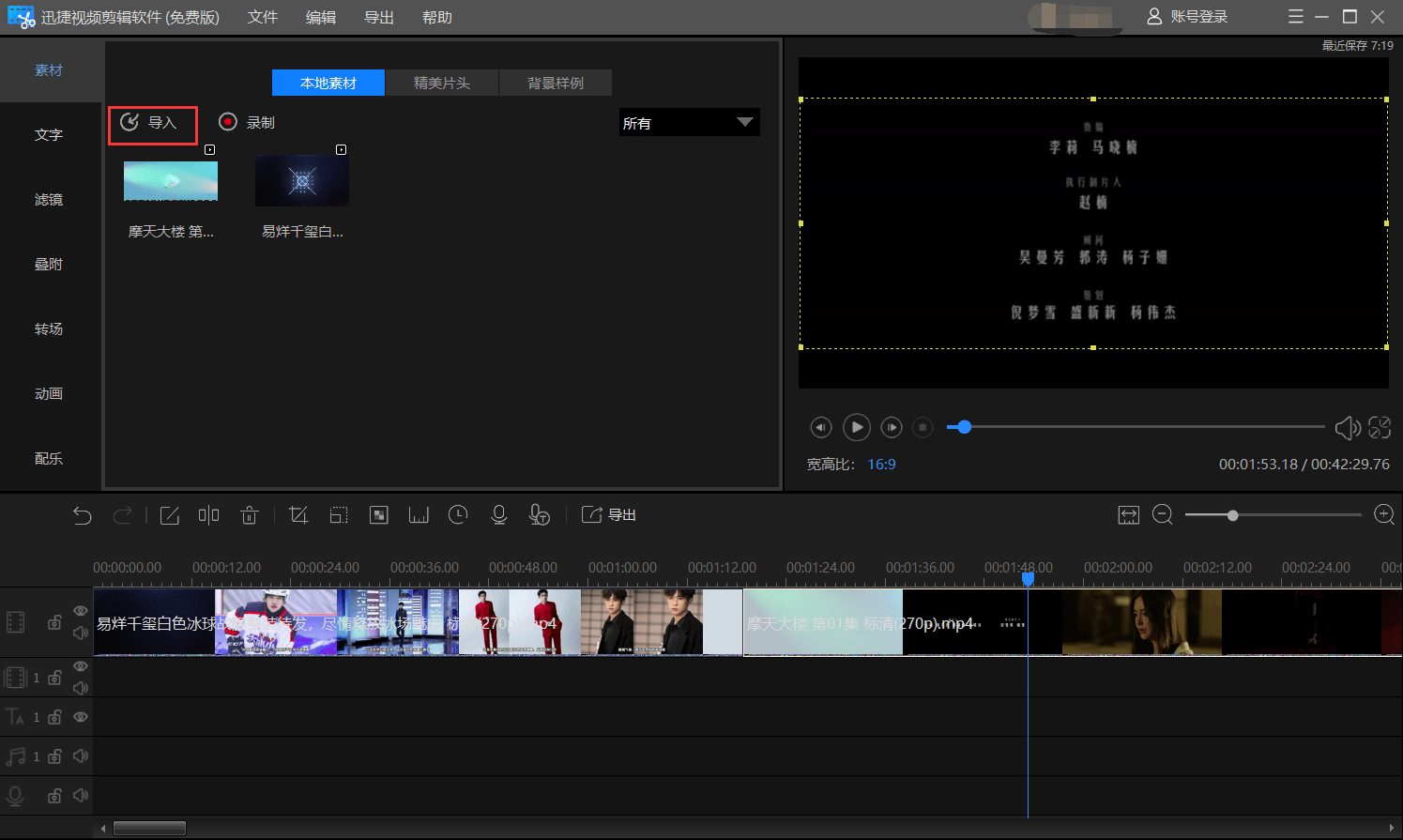Open the 帮助 menu

(x=437, y=17)
